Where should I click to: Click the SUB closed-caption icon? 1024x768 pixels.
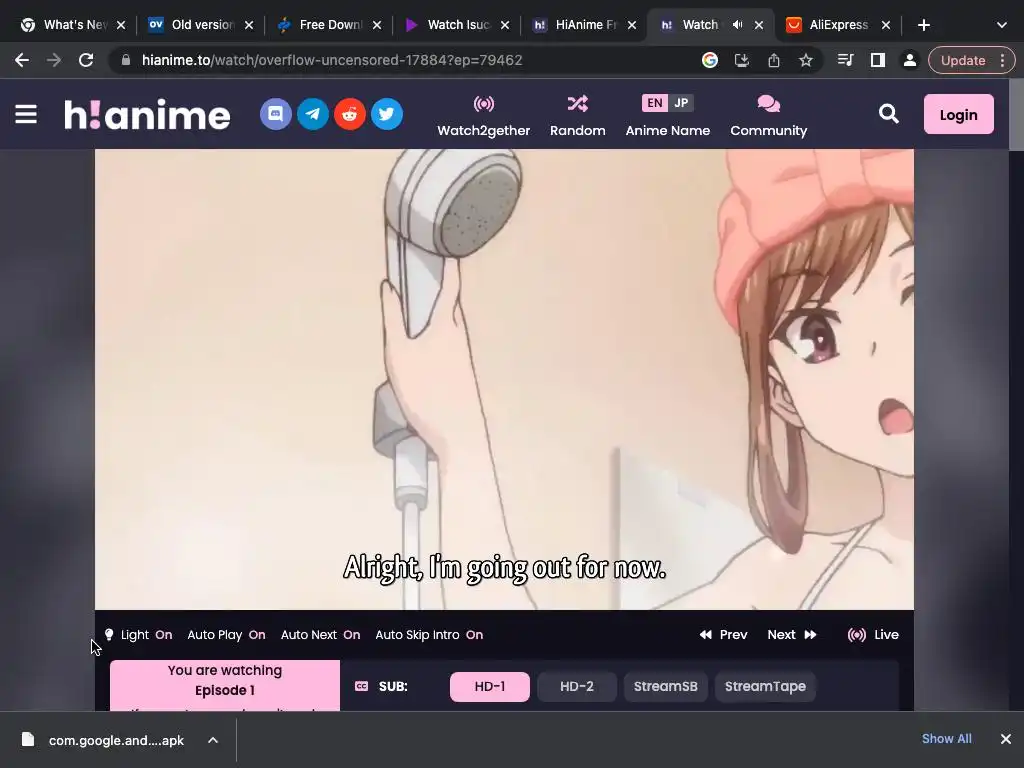361,686
